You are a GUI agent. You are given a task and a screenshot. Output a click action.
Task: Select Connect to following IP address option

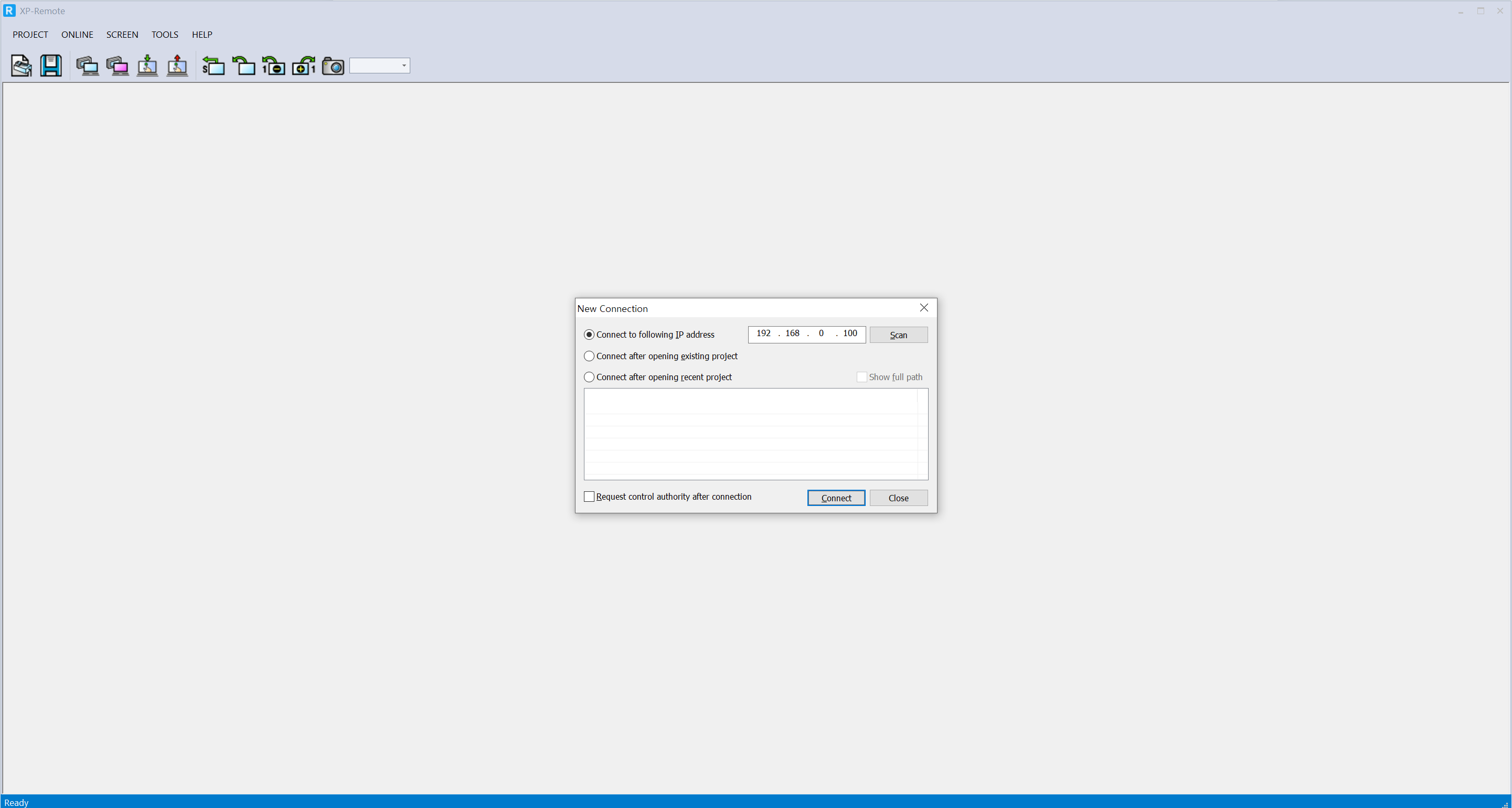coord(589,335)
